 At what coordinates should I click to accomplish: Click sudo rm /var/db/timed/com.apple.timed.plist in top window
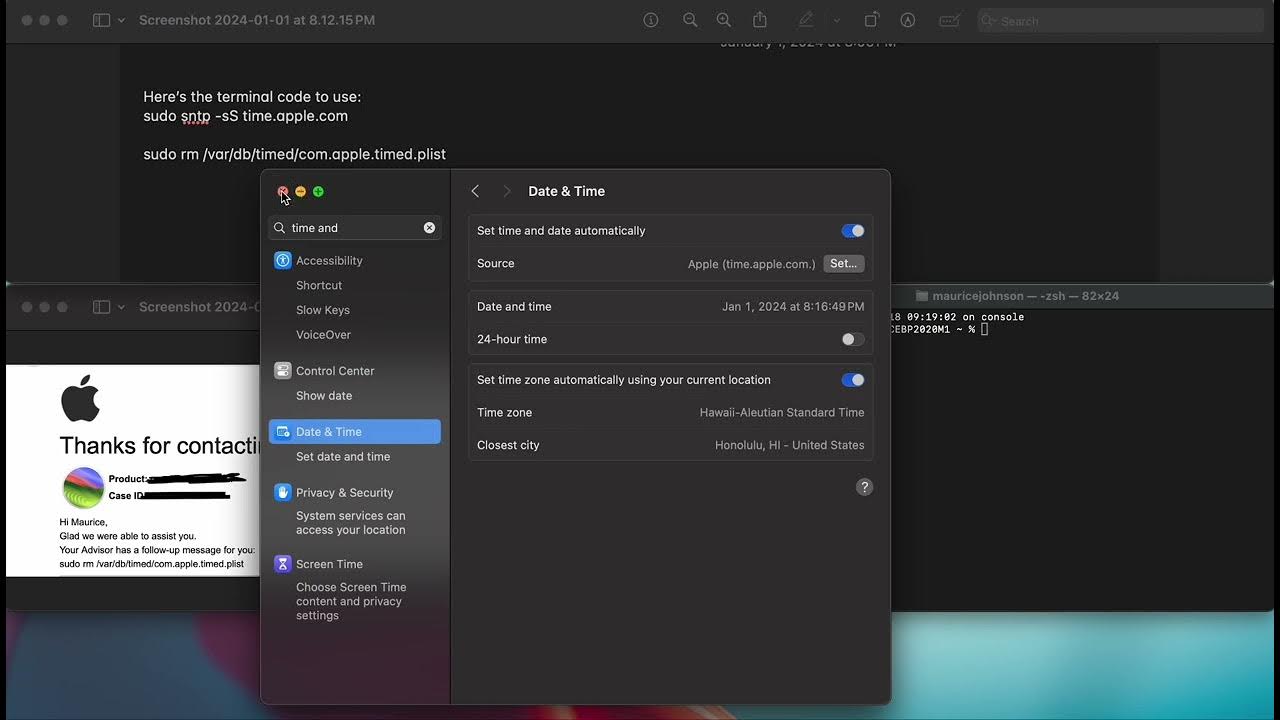[294, 154]
